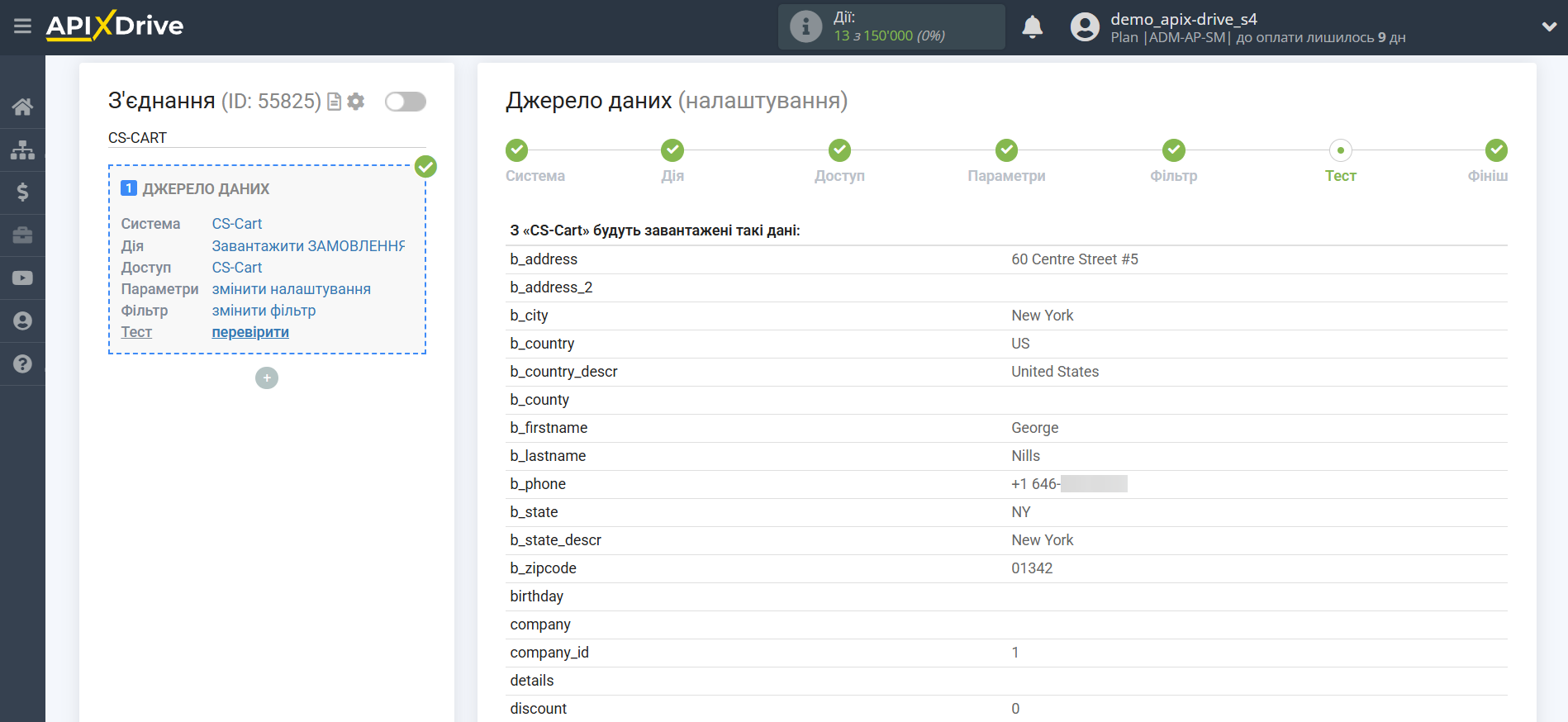The height and width of the screenshot is (722, 1568).
Task: Select the b_address value 60 Centre Street #5
Action: (1075, 259)
